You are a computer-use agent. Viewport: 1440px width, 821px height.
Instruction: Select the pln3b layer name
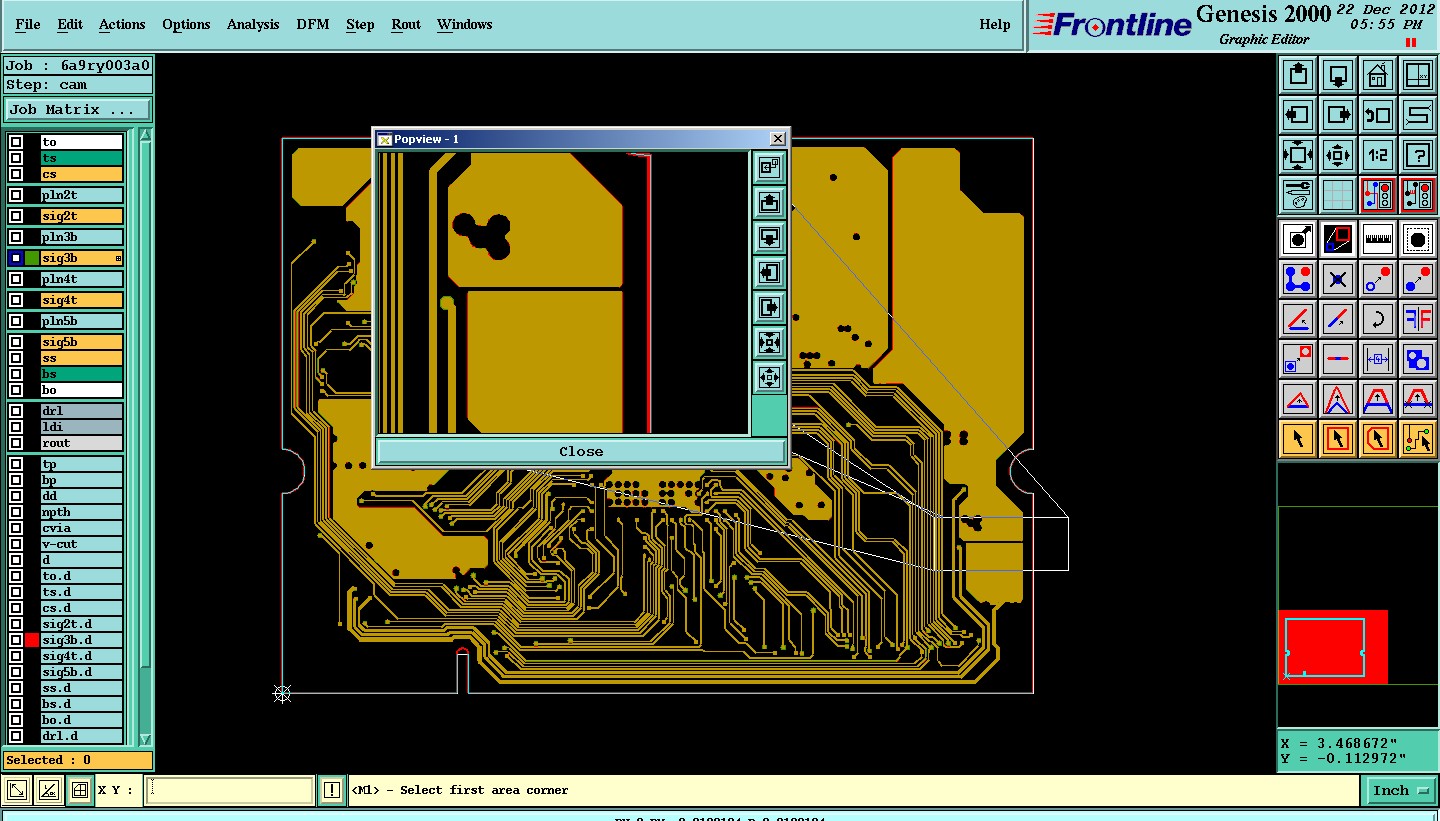tap(82, 237)
